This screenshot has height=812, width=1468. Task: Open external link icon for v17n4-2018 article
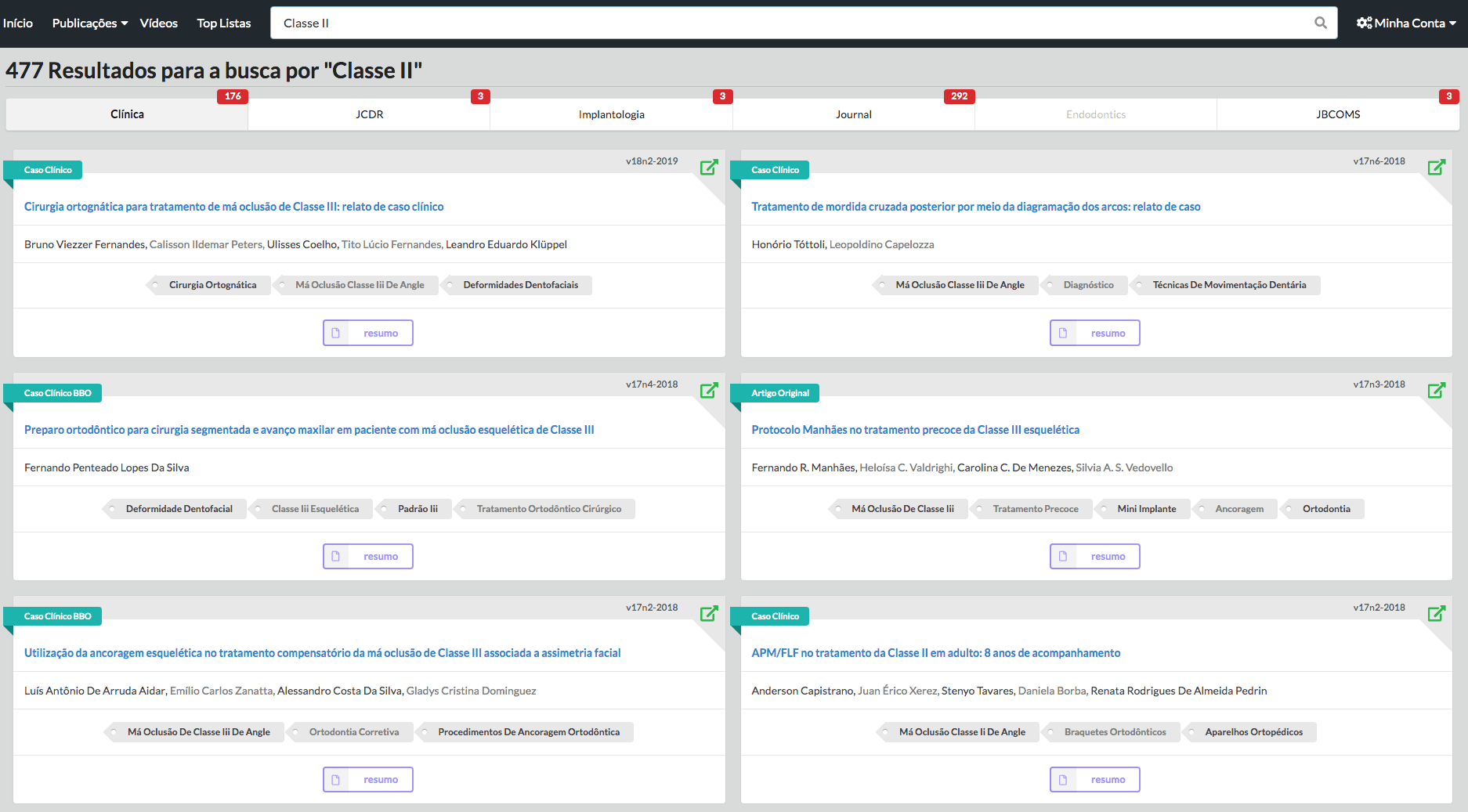[709, 390]
